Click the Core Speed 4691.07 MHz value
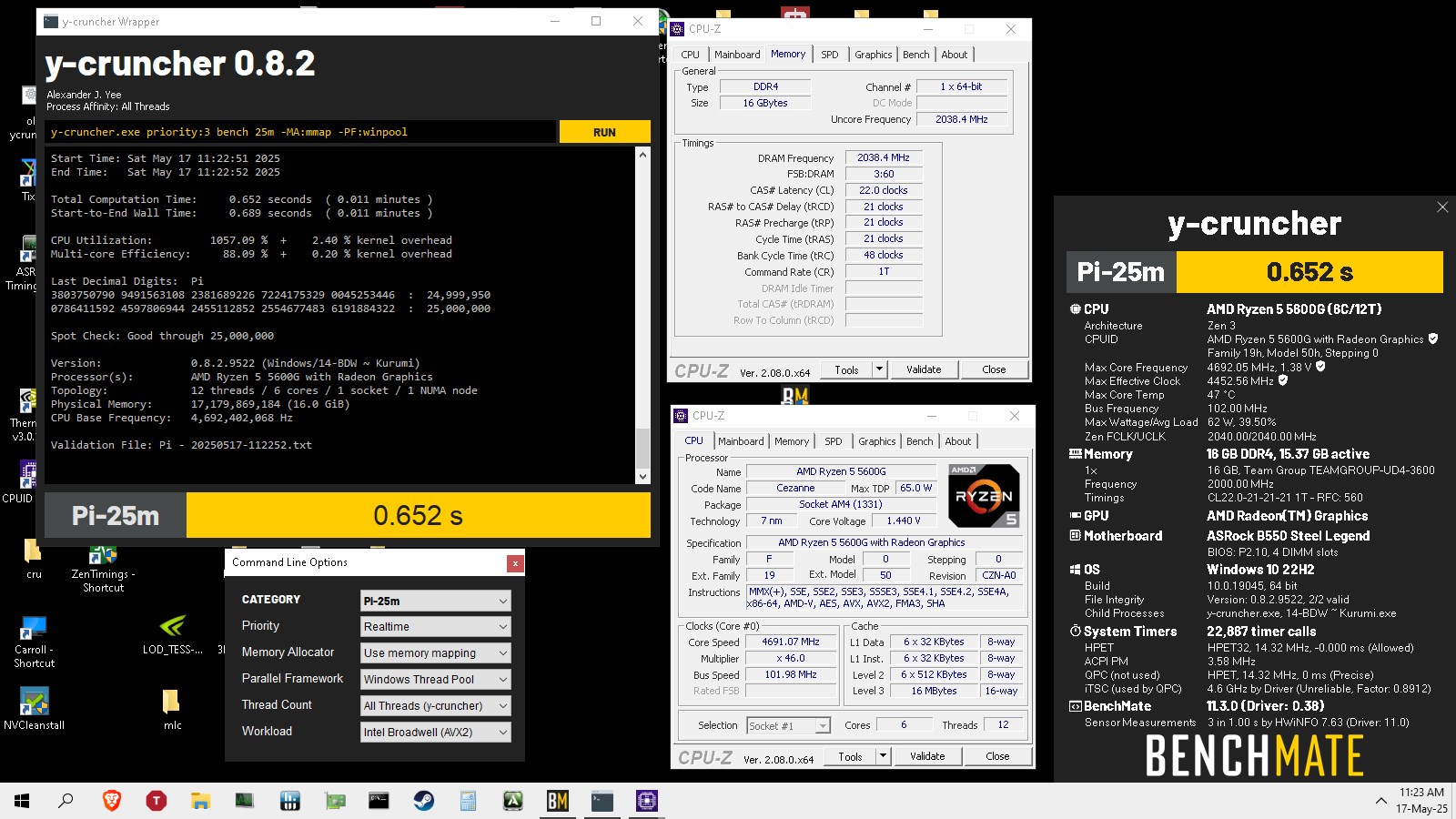 (x=791, y=642)
